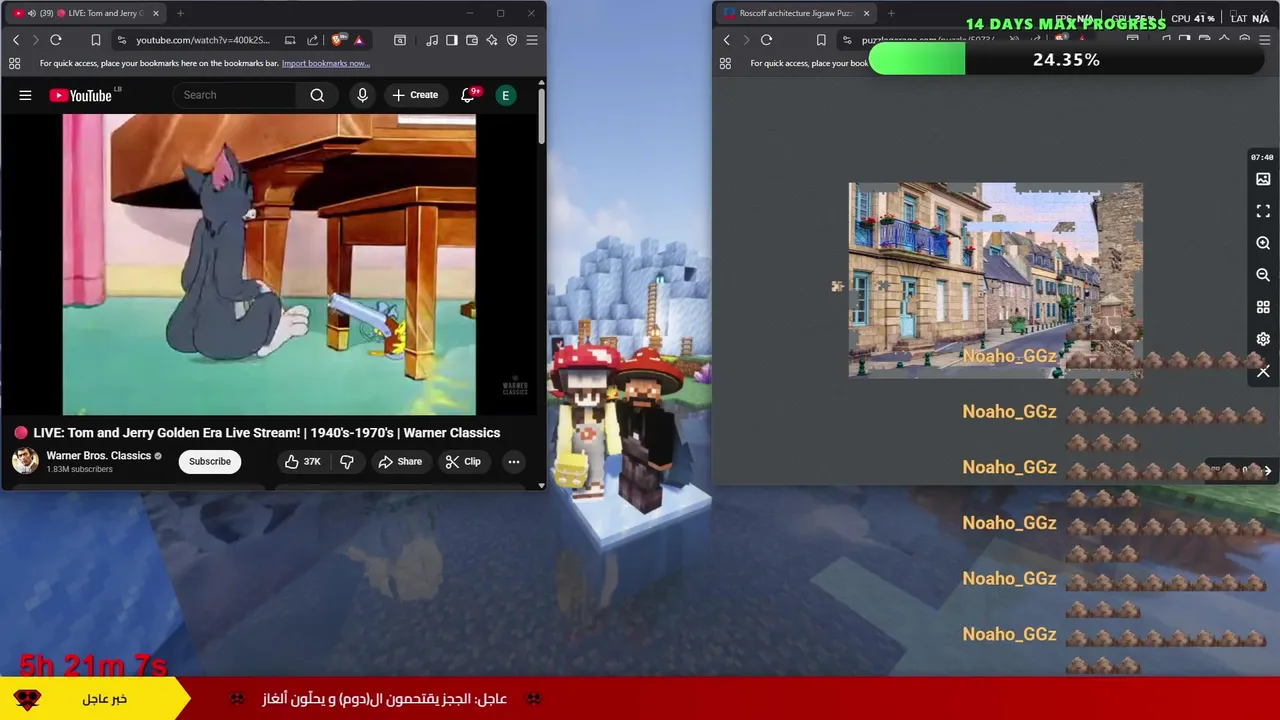Open puzzle settings gear
The image size is (1280, 720).
click(1263, 339)
